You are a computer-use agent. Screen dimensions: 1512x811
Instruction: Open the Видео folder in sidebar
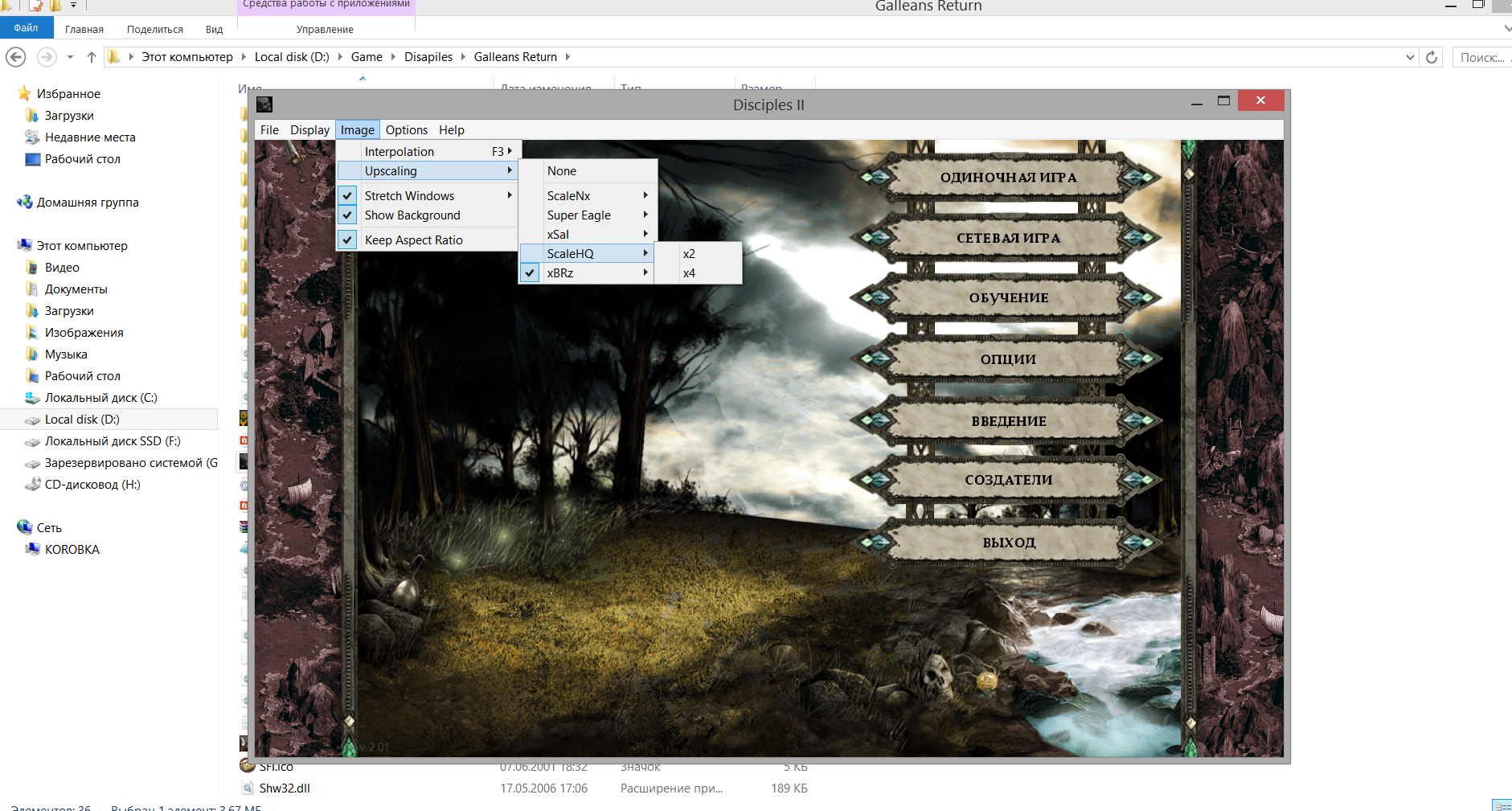[x=62, y=268]
